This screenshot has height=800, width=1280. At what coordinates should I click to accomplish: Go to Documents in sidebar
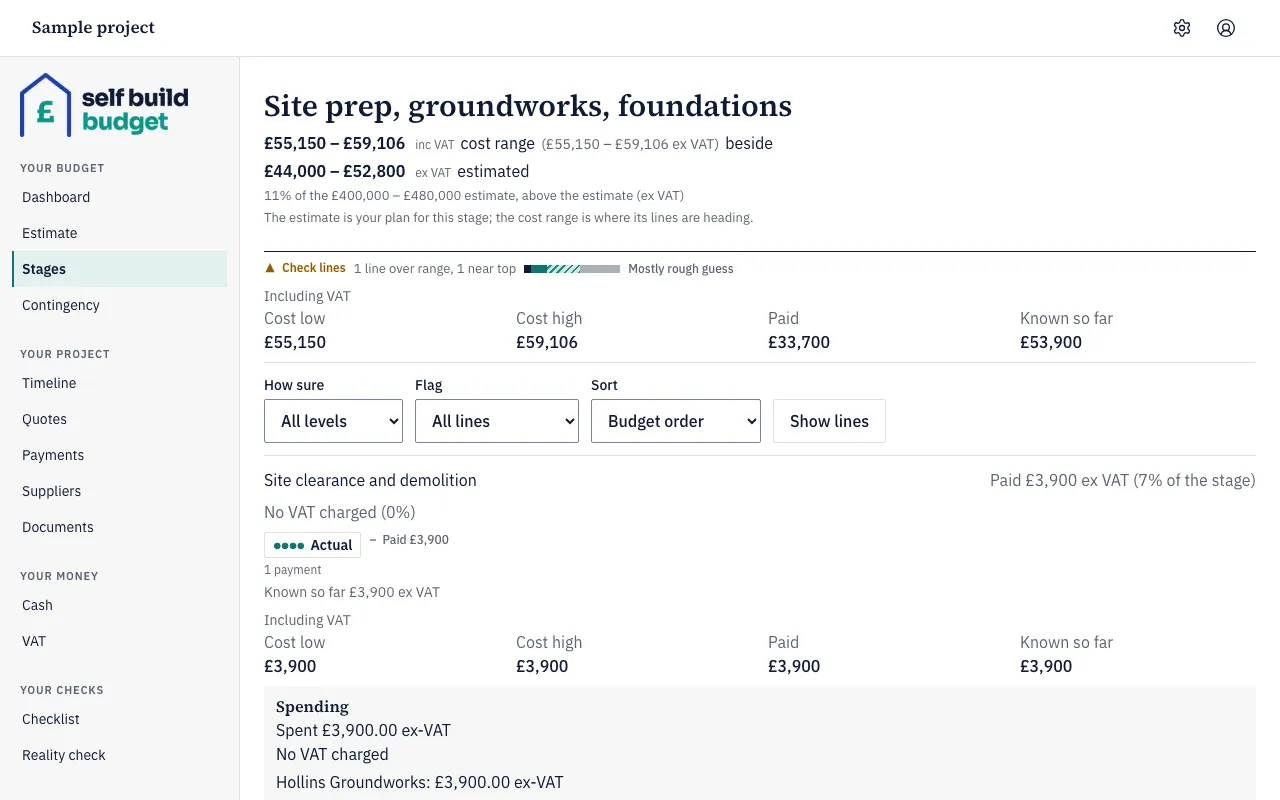(119, 527)
